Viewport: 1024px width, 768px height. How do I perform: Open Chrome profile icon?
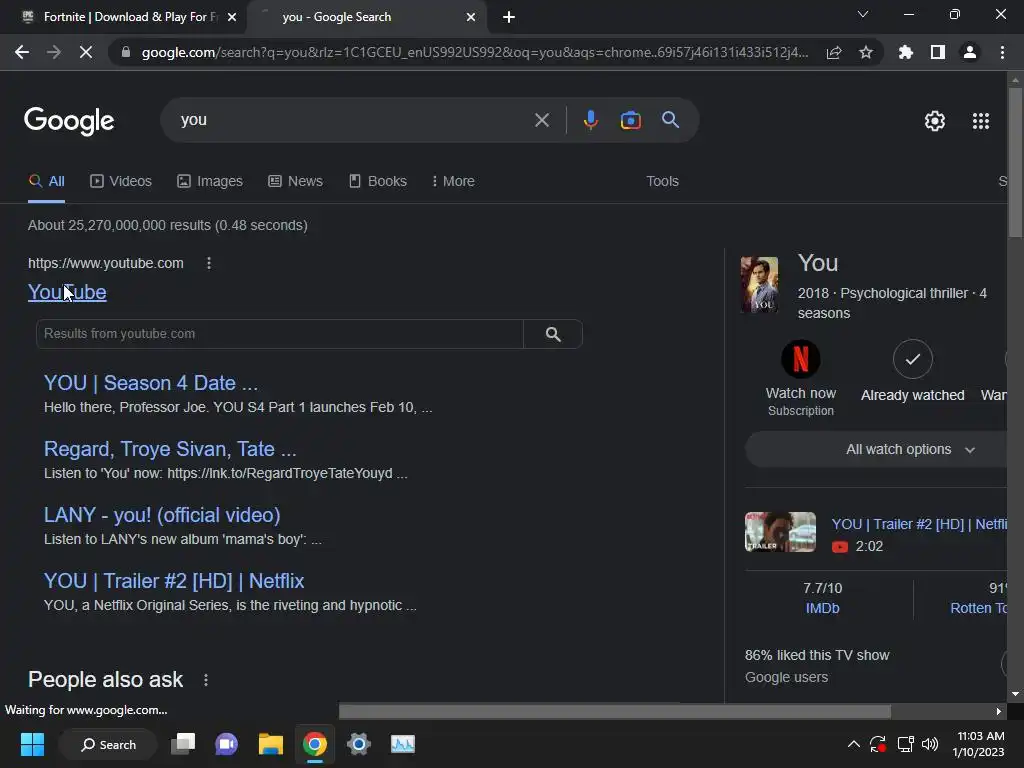(970, 52)
